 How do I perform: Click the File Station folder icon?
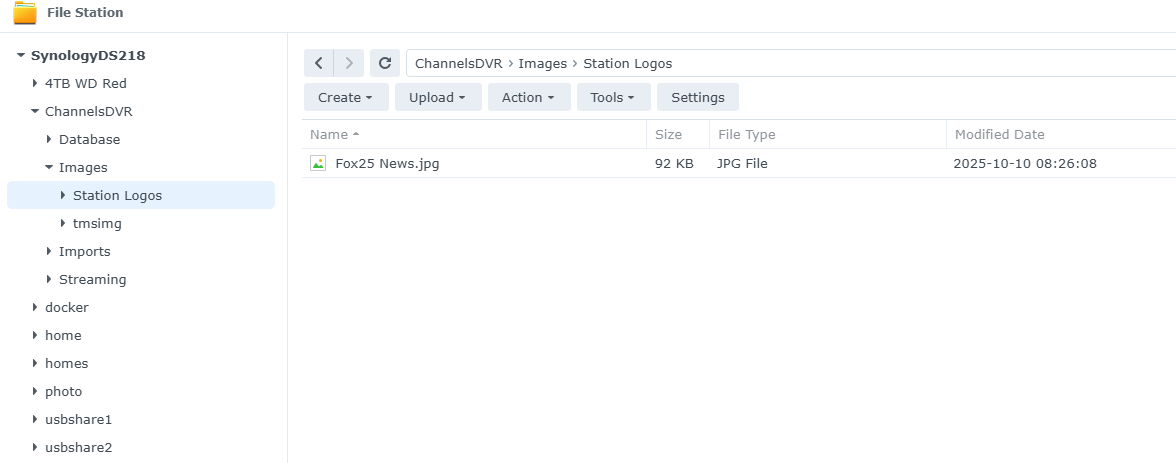tap(25, 14)
